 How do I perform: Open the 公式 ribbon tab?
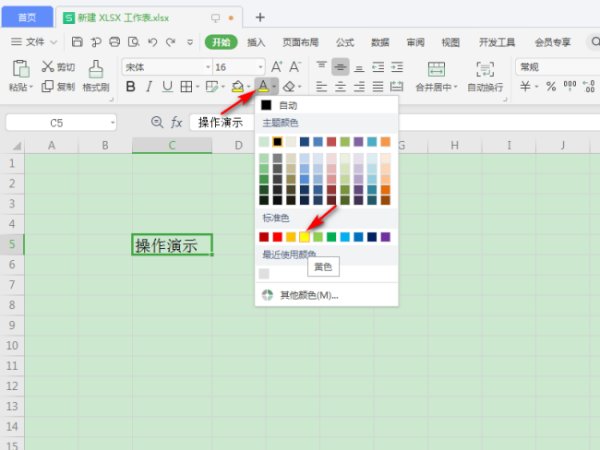tap(345, 42)
